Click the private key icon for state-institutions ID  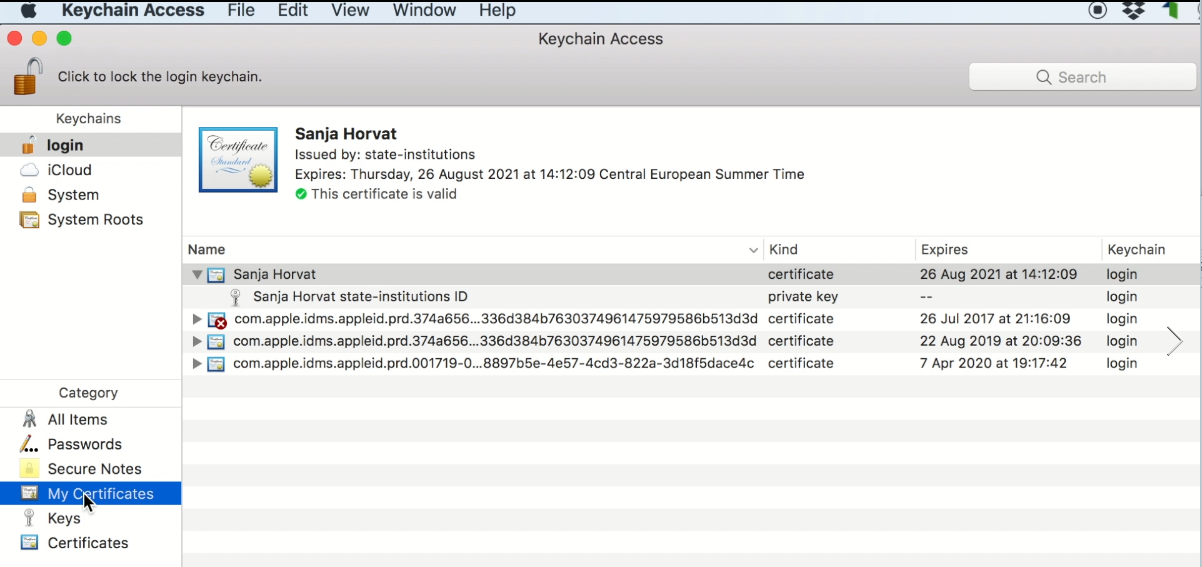(236, 297)
